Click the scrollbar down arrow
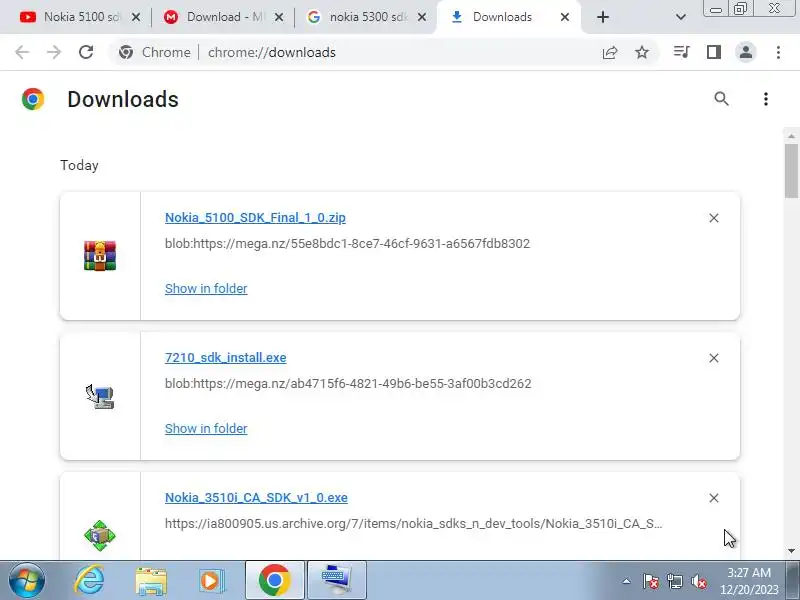This screenshot has height=600, width=800. click(x=791, y=551)
